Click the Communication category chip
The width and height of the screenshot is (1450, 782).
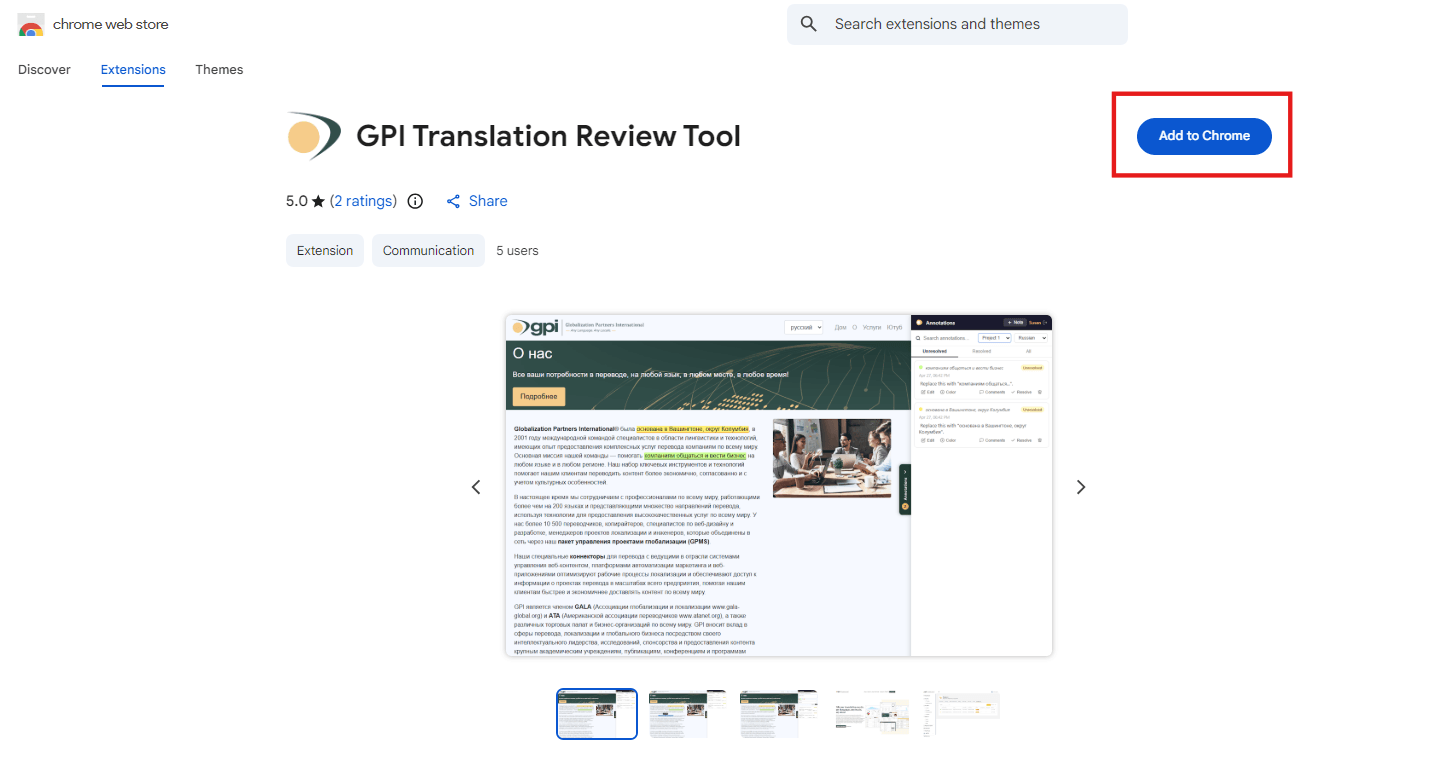[428, 251]
